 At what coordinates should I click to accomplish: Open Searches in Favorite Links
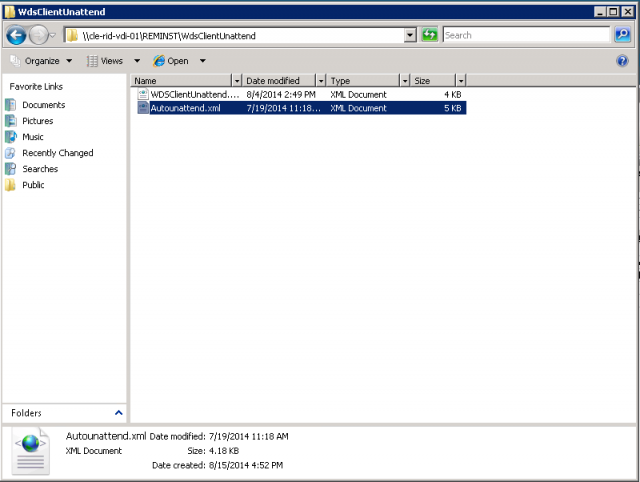pos(40,169)
